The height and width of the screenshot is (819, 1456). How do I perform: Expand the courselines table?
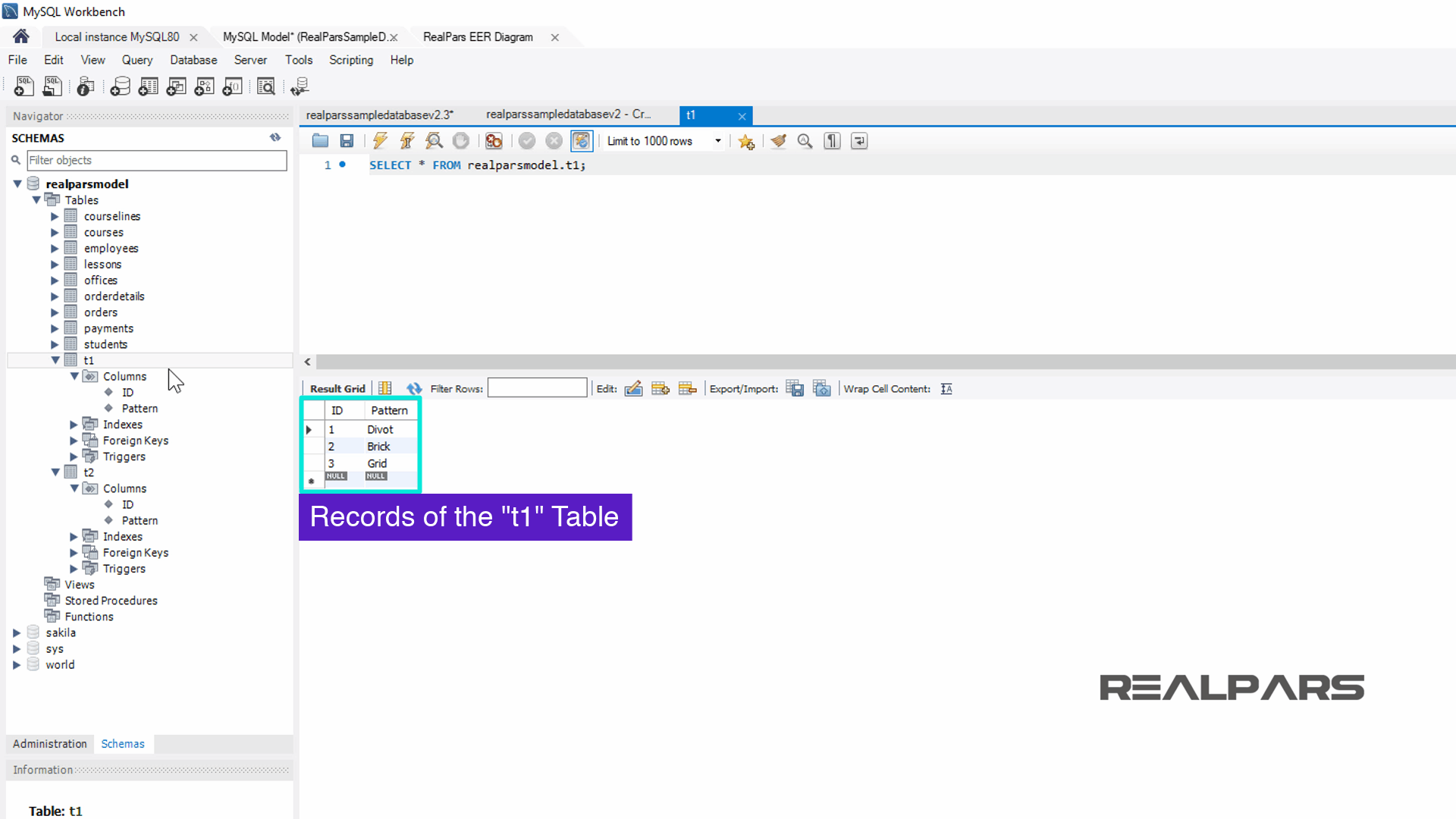tap(55, 216)
